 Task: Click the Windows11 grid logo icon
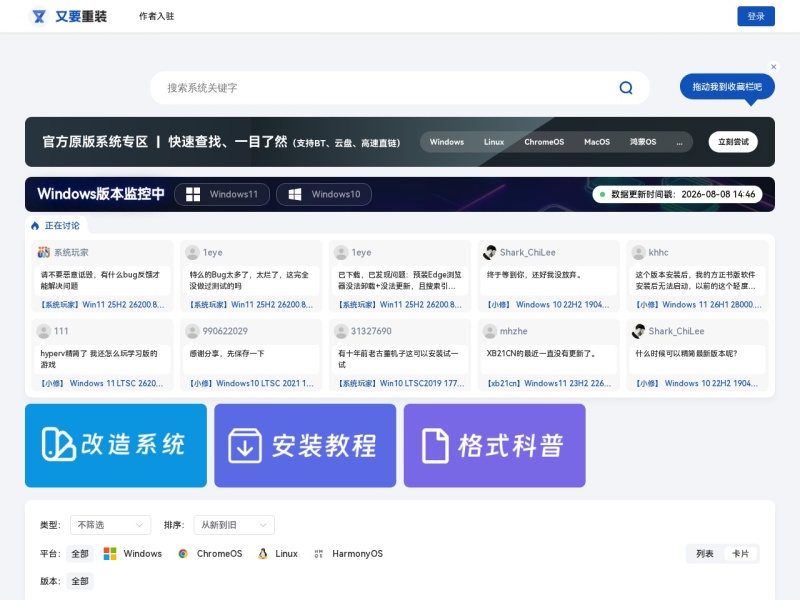coord(193,194)
